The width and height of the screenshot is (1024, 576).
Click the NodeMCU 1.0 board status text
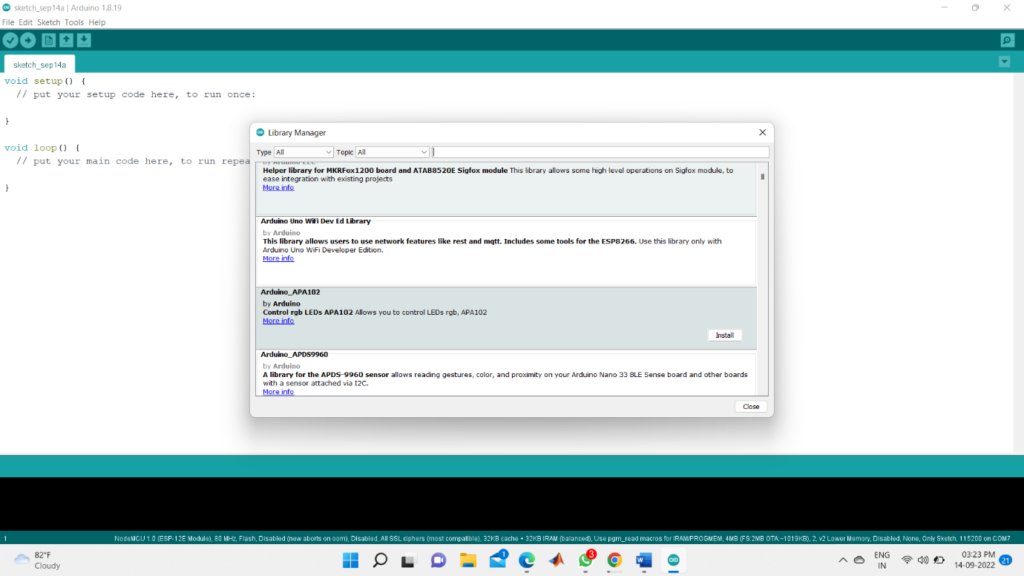pyautogui.click(x=562, y=539)
